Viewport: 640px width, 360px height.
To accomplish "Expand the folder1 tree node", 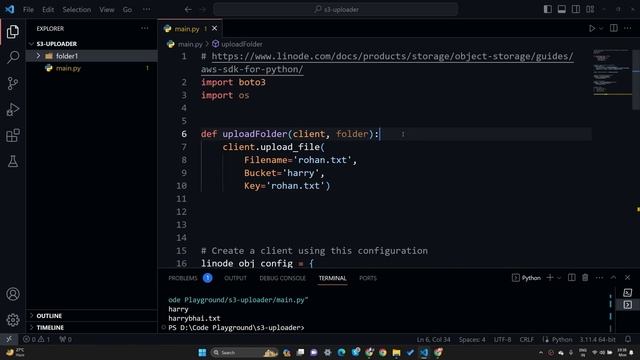I will (x=38, y=56).
